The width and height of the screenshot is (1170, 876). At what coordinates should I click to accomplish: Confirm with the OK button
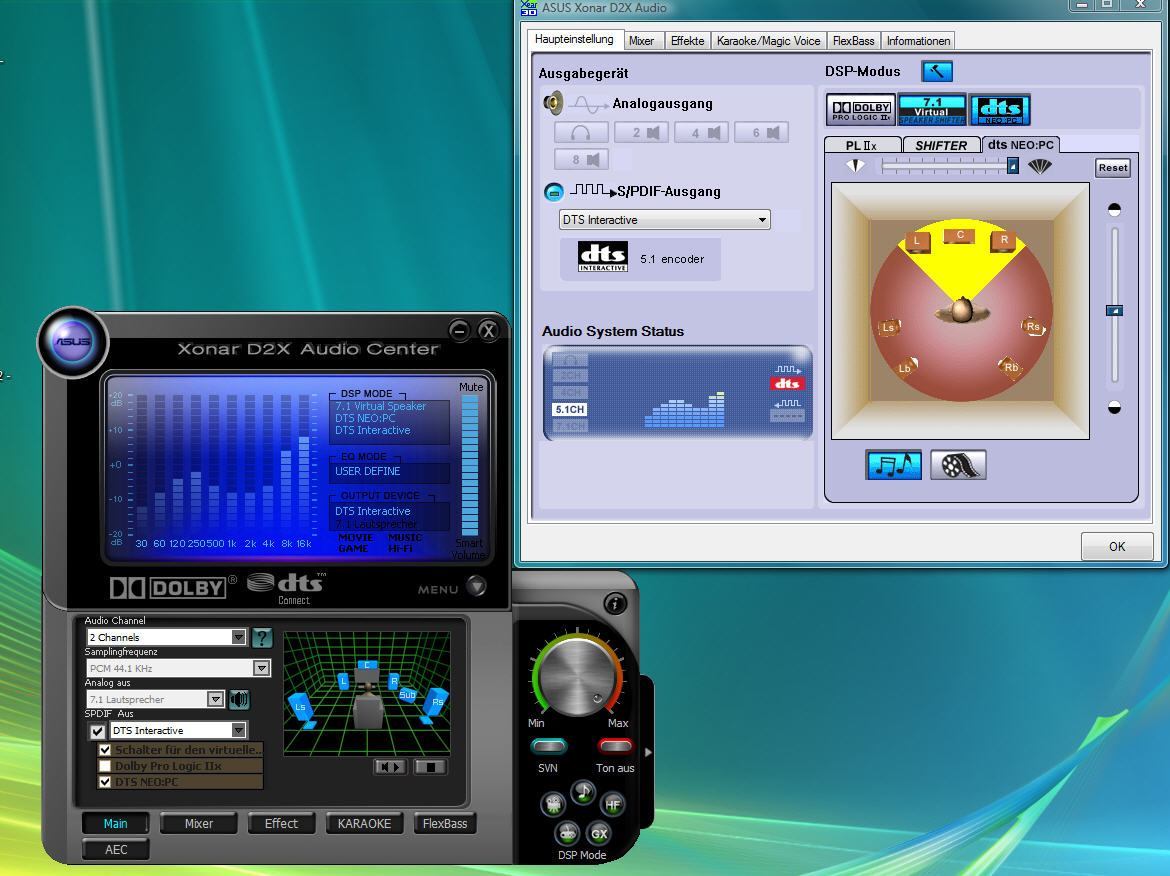point(1117,546)
